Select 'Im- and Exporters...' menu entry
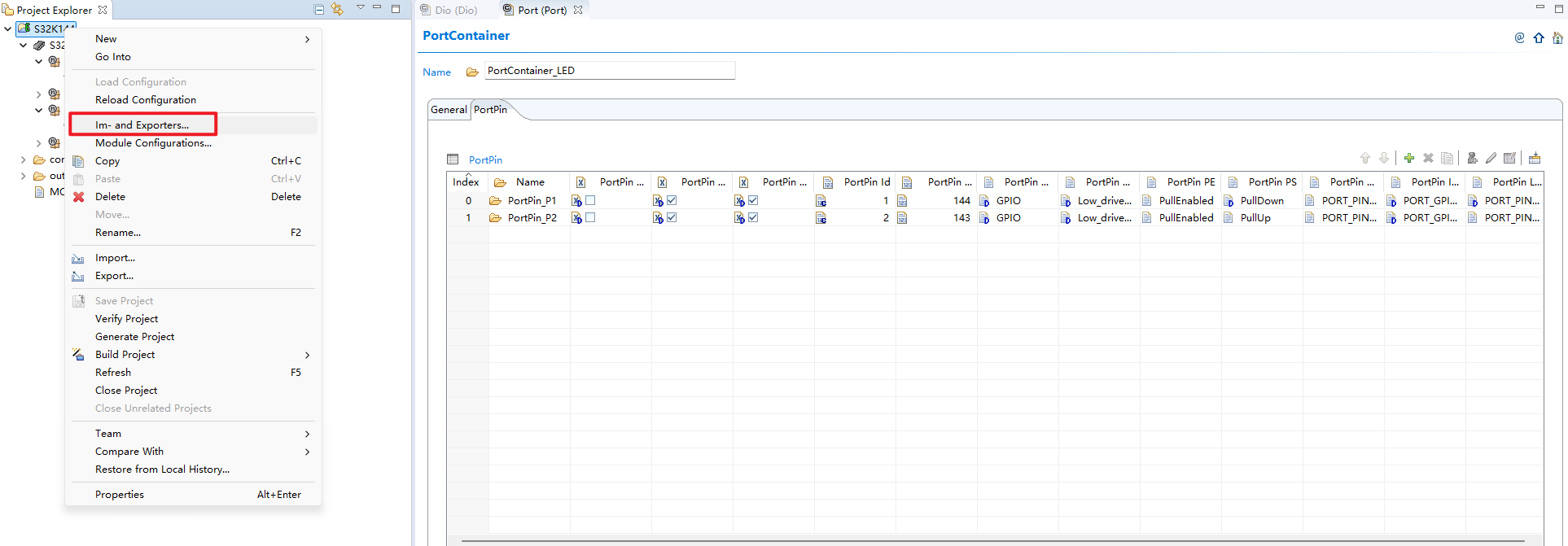1568x546 pixels. pyautogui.click(x=142, y=124)
